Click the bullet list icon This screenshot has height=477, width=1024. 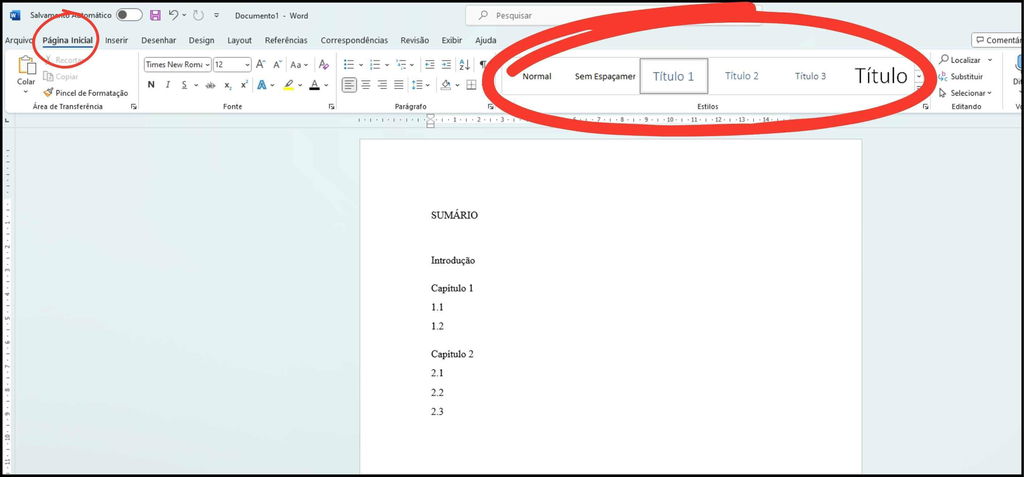349,65
